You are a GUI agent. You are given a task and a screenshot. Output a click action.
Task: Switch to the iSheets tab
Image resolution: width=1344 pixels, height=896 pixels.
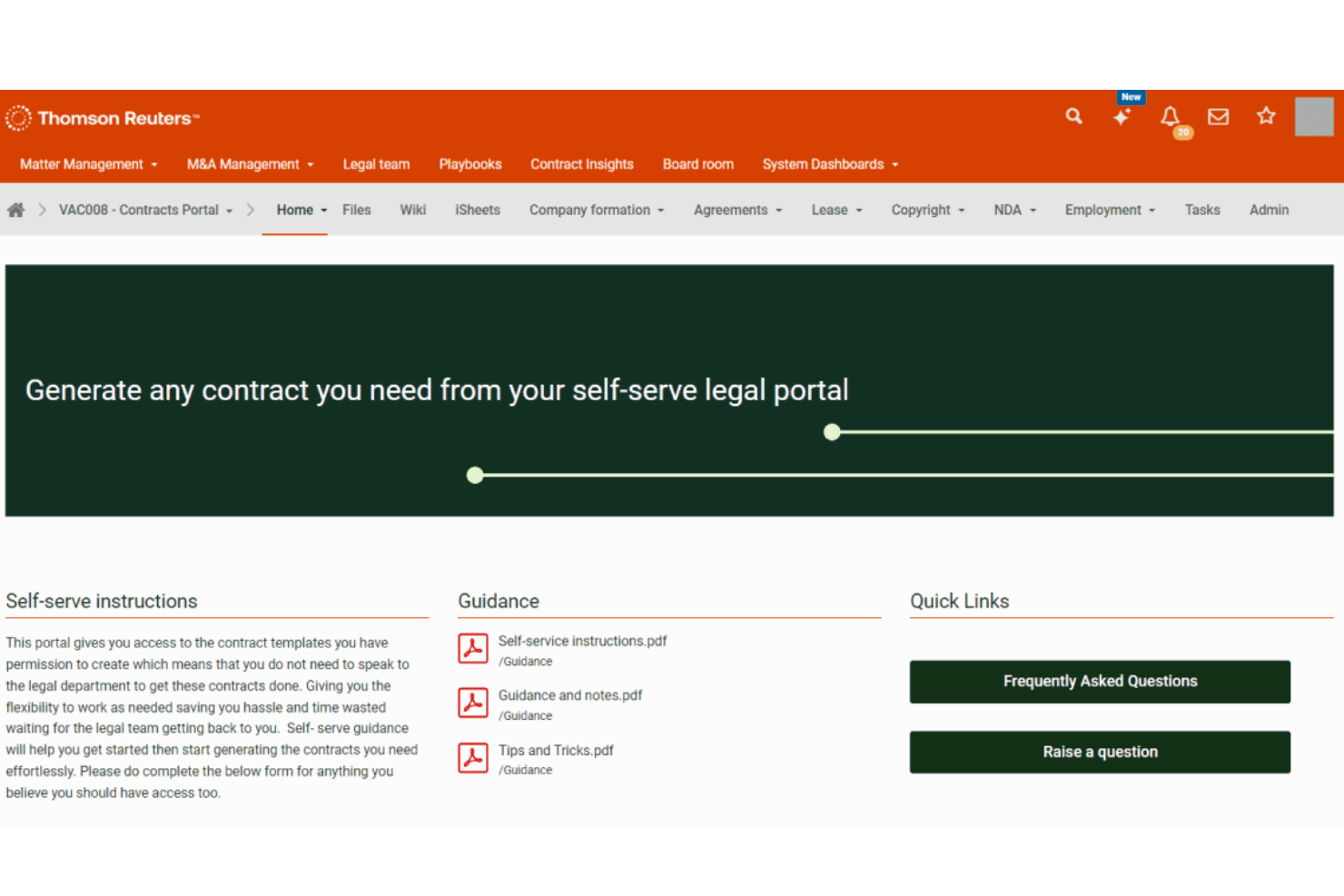(x=478, y=210)
